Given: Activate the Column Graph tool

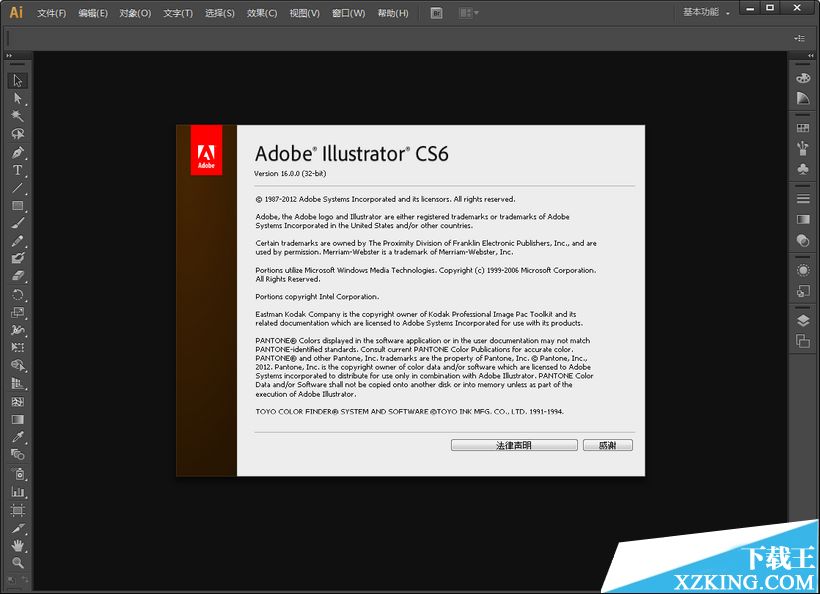Looking at the screenshot, I should pyautogui.click(x=18, y=492).
